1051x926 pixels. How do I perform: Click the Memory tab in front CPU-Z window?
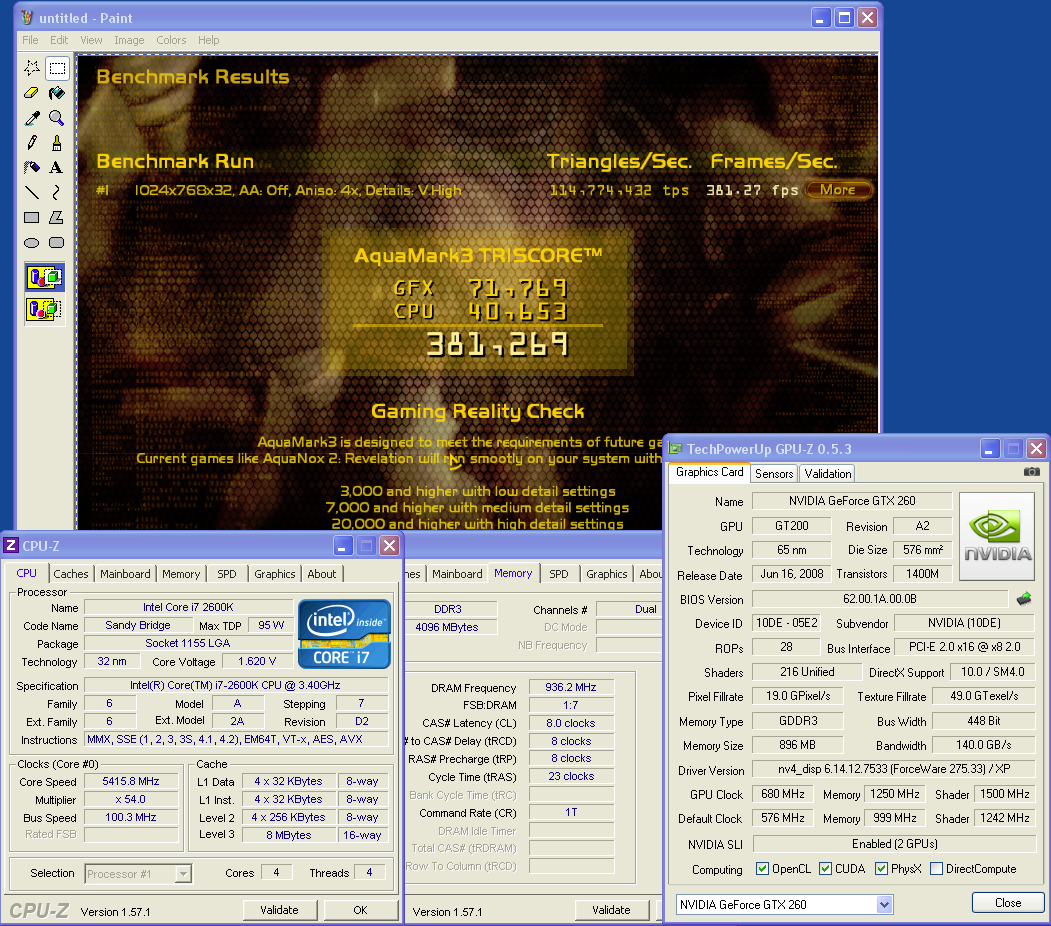click(181, 574)
